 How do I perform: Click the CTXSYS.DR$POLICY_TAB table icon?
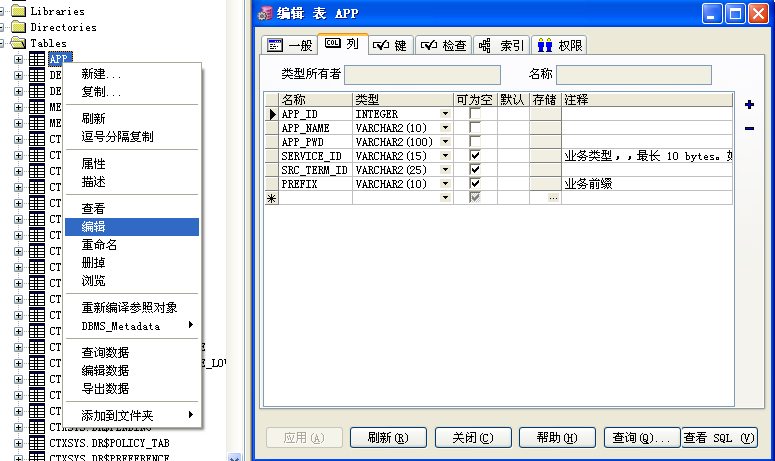click(37, 443)
